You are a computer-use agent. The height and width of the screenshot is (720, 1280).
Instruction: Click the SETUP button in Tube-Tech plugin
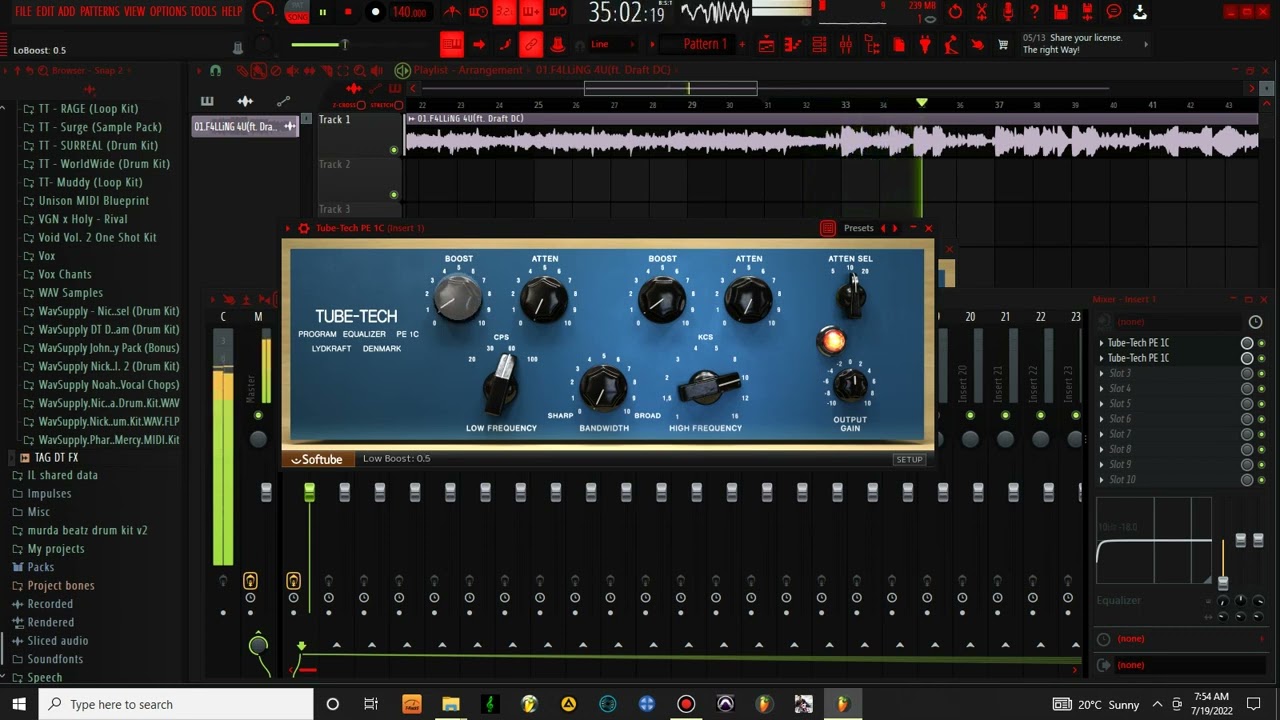tap(909, 459)
